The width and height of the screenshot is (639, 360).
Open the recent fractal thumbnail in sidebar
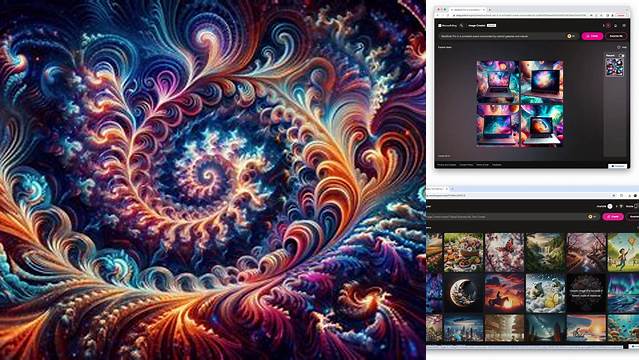615,67
